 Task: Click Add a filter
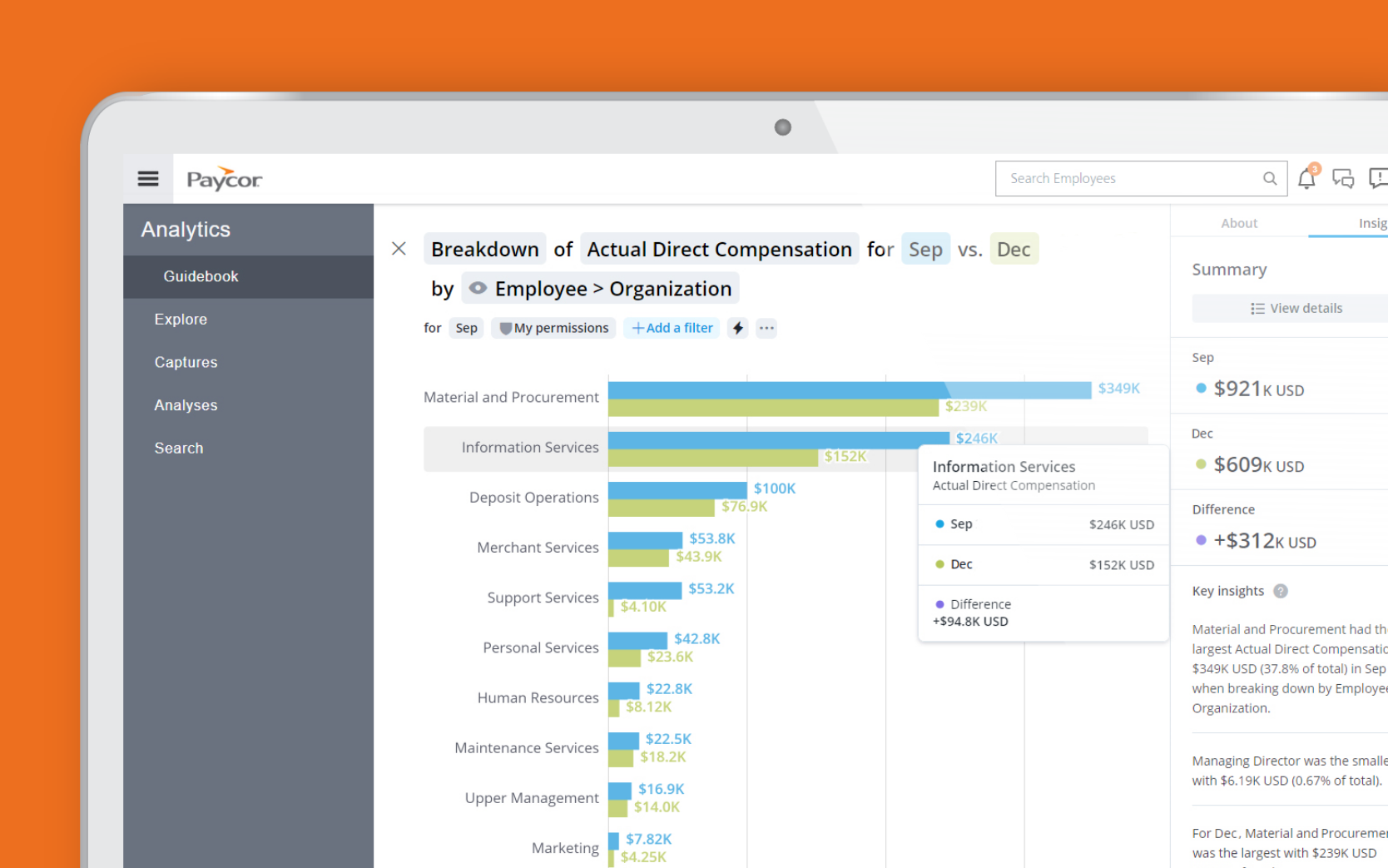click(x=672, y=328)
